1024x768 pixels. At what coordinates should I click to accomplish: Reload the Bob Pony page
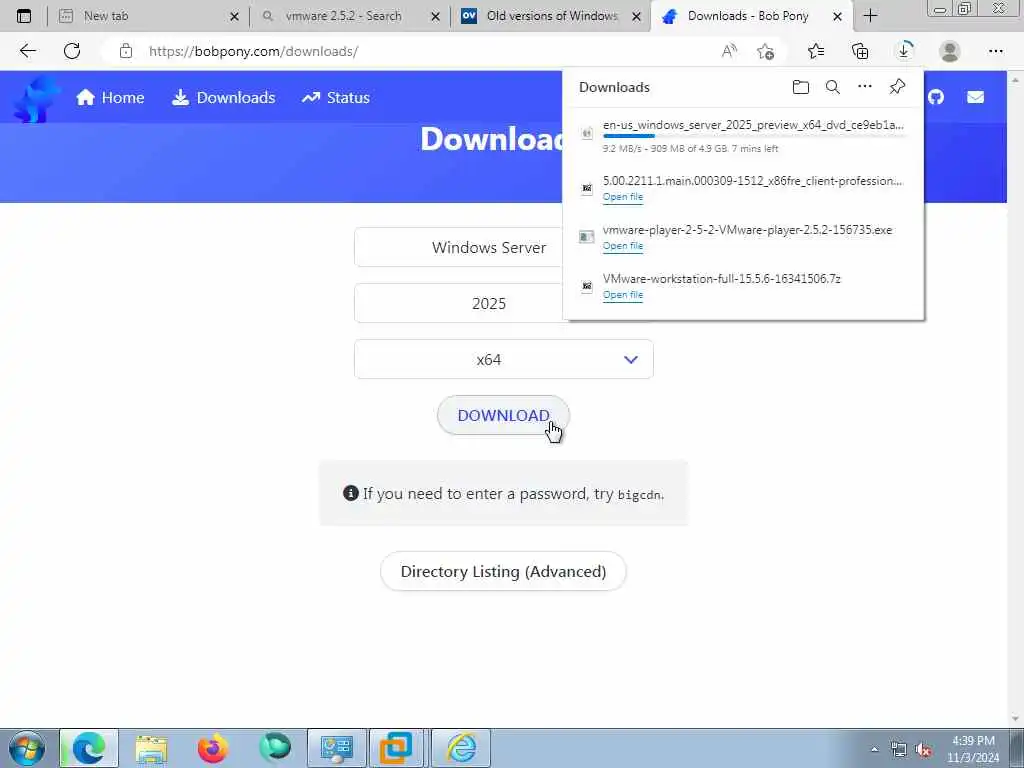point(72,51)
